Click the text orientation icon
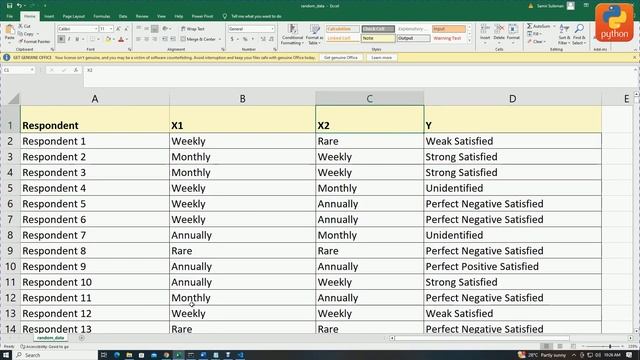640x360 pixels. point(166,29)
